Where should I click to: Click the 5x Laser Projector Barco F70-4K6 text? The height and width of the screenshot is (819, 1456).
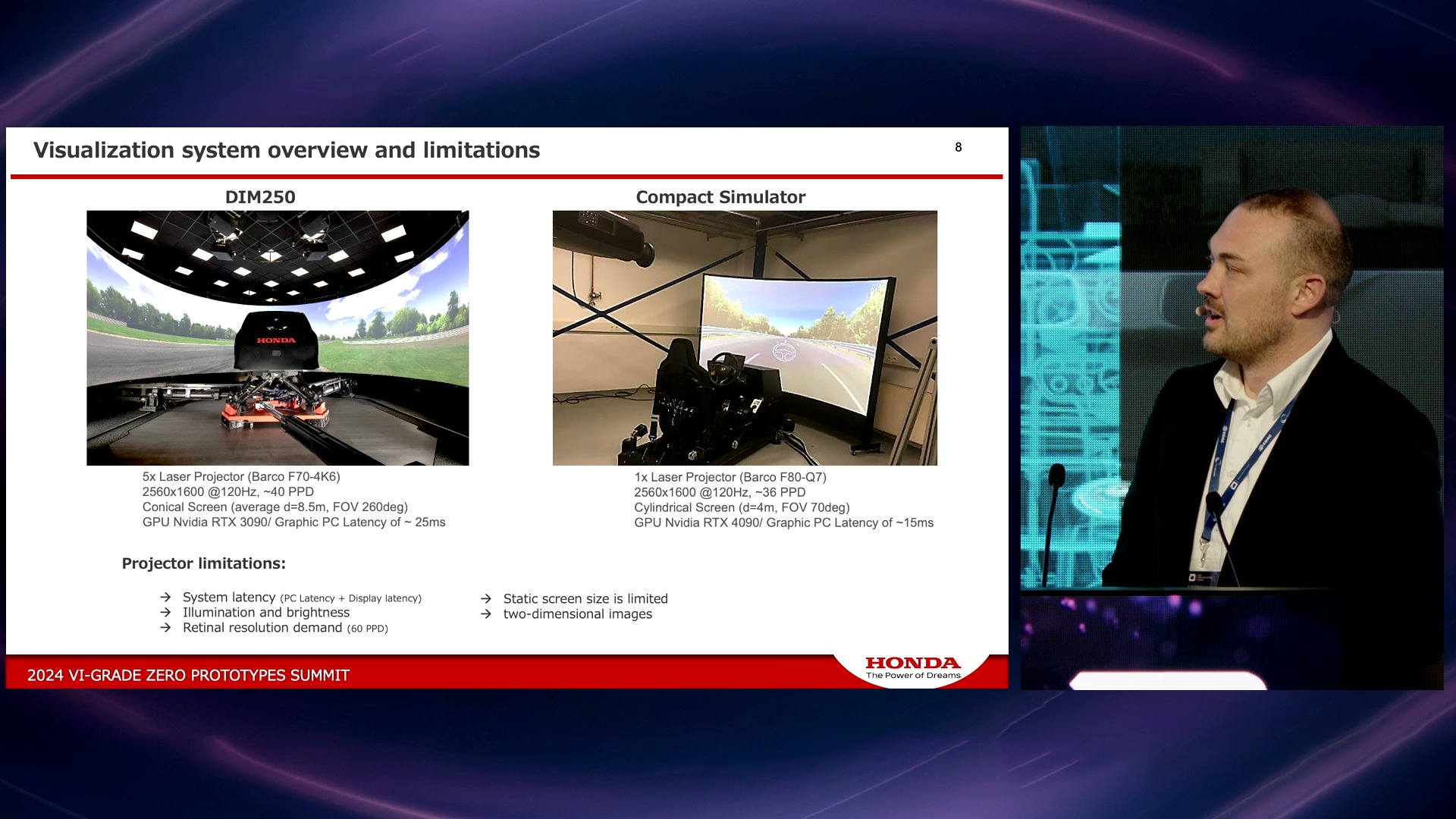click(x=241, y=477)
